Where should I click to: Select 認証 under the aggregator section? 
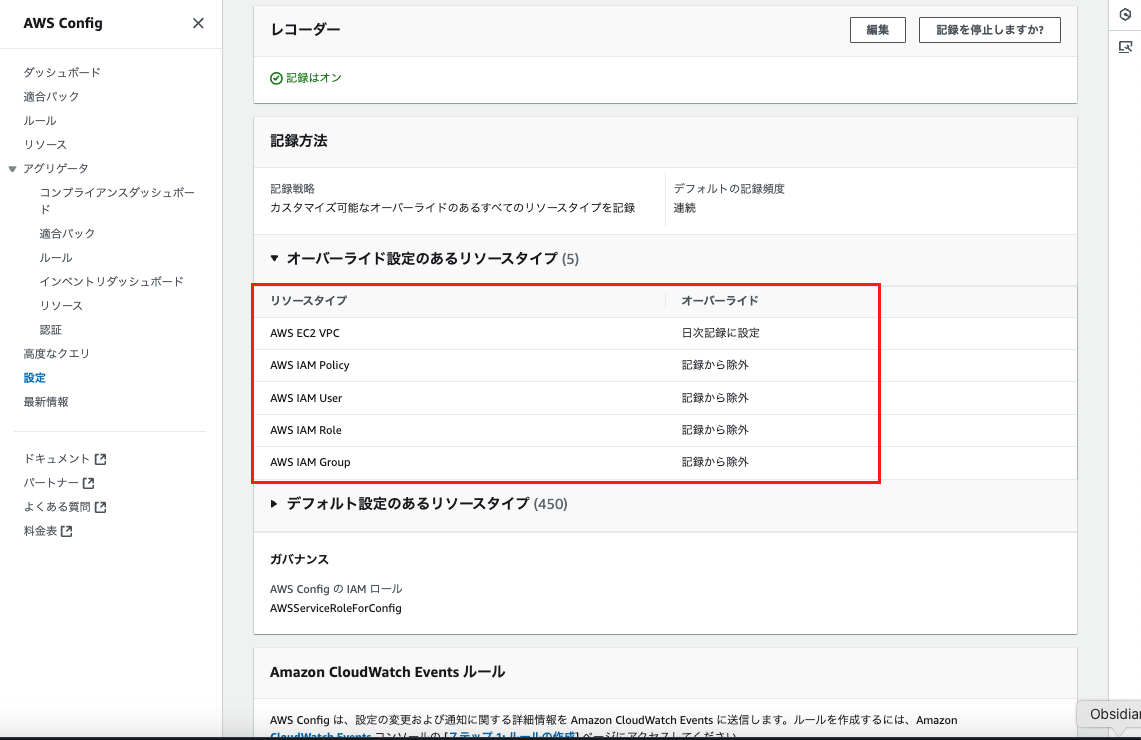[x=51, y=329]
